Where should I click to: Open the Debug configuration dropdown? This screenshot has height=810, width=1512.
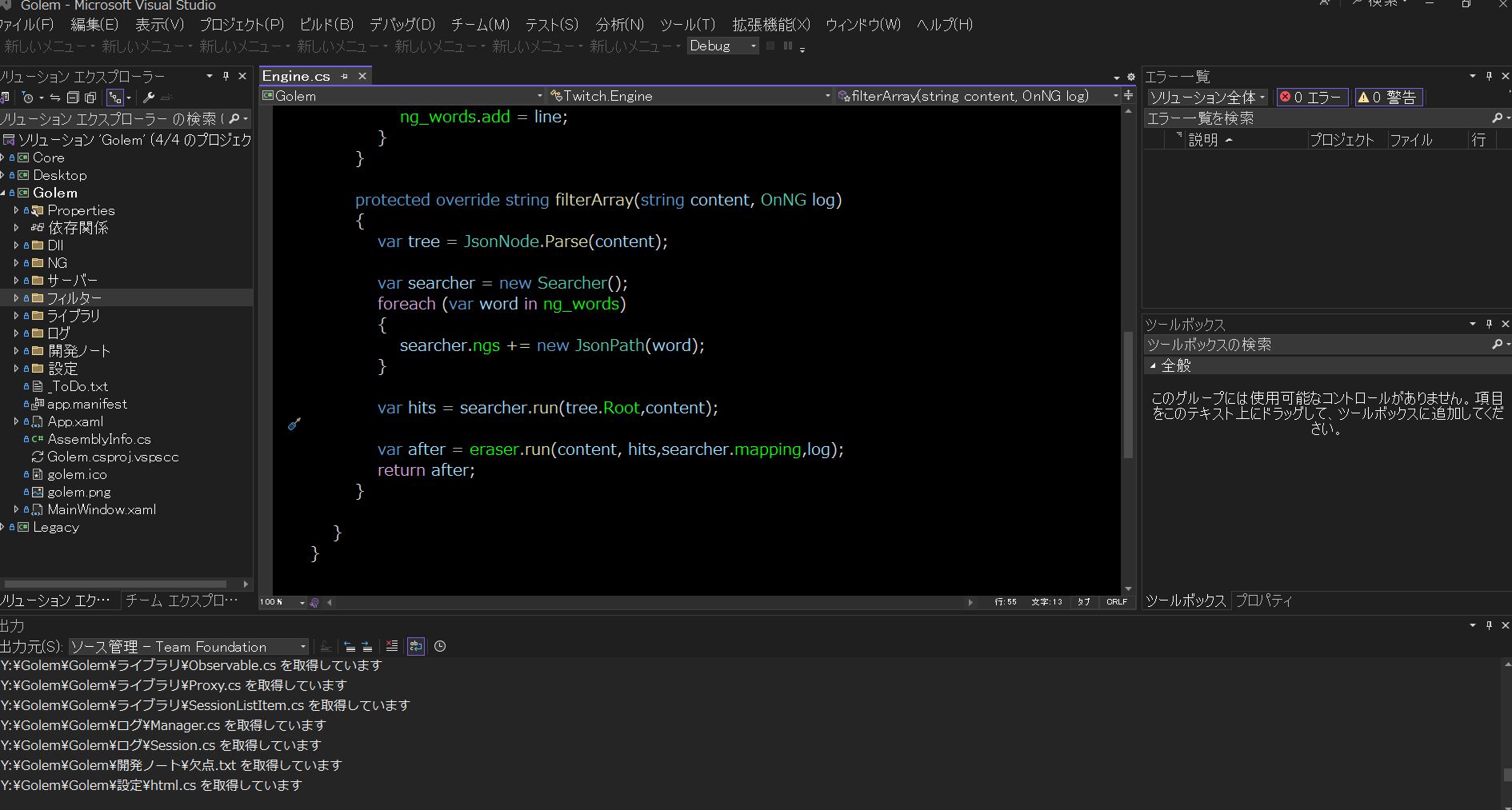[722, 46]
